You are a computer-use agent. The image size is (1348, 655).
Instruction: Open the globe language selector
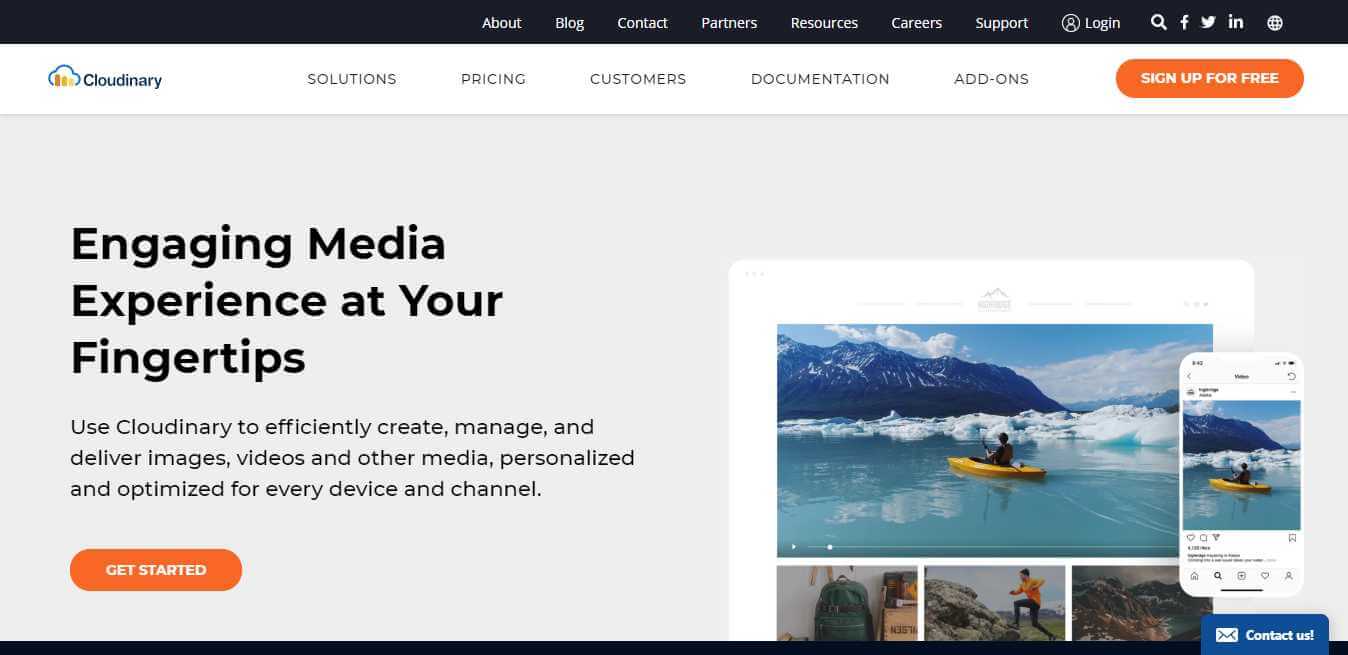[x=1275, y=23]
